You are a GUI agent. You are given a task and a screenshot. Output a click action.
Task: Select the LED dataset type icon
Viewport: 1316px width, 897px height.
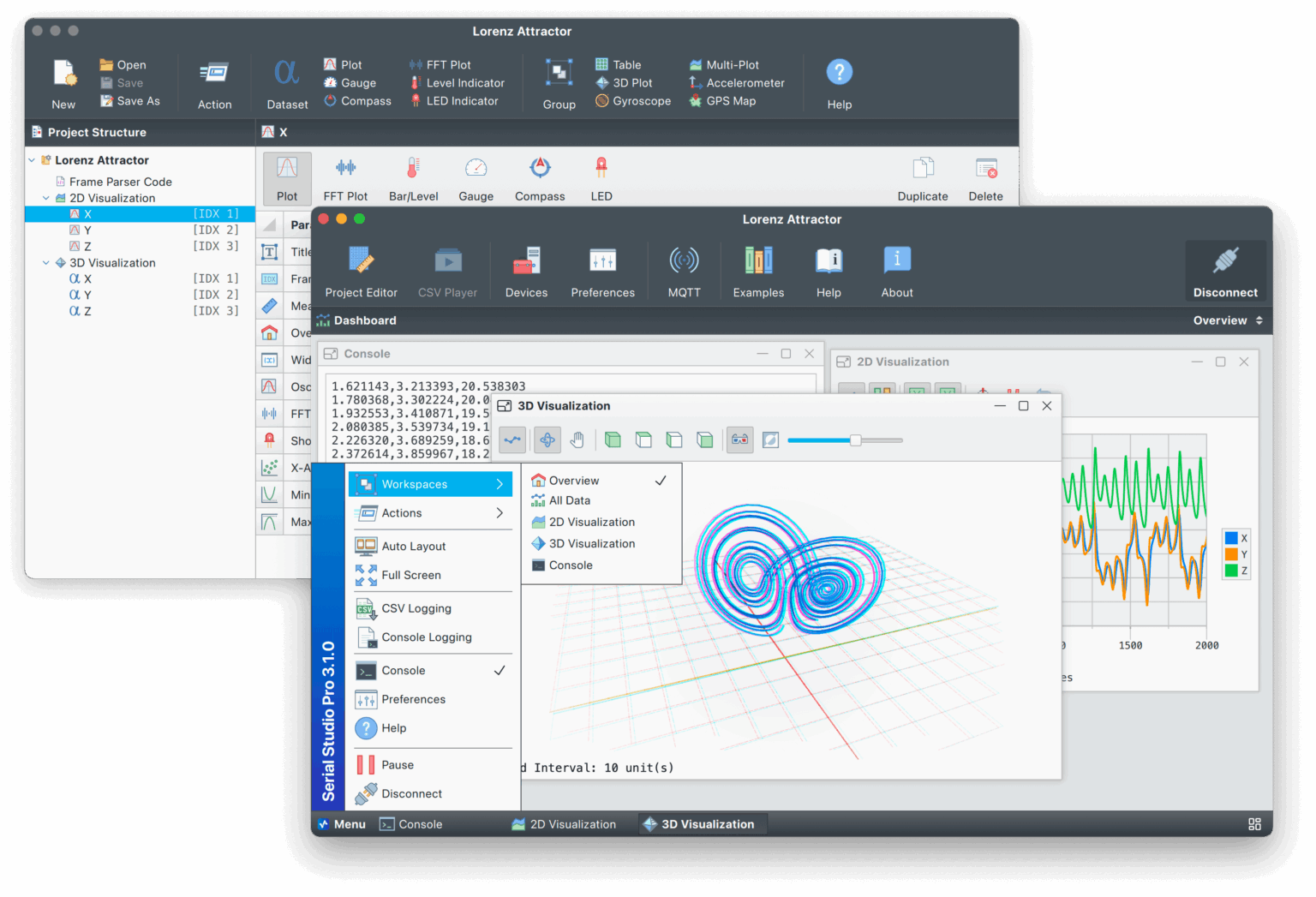[601, 176]
